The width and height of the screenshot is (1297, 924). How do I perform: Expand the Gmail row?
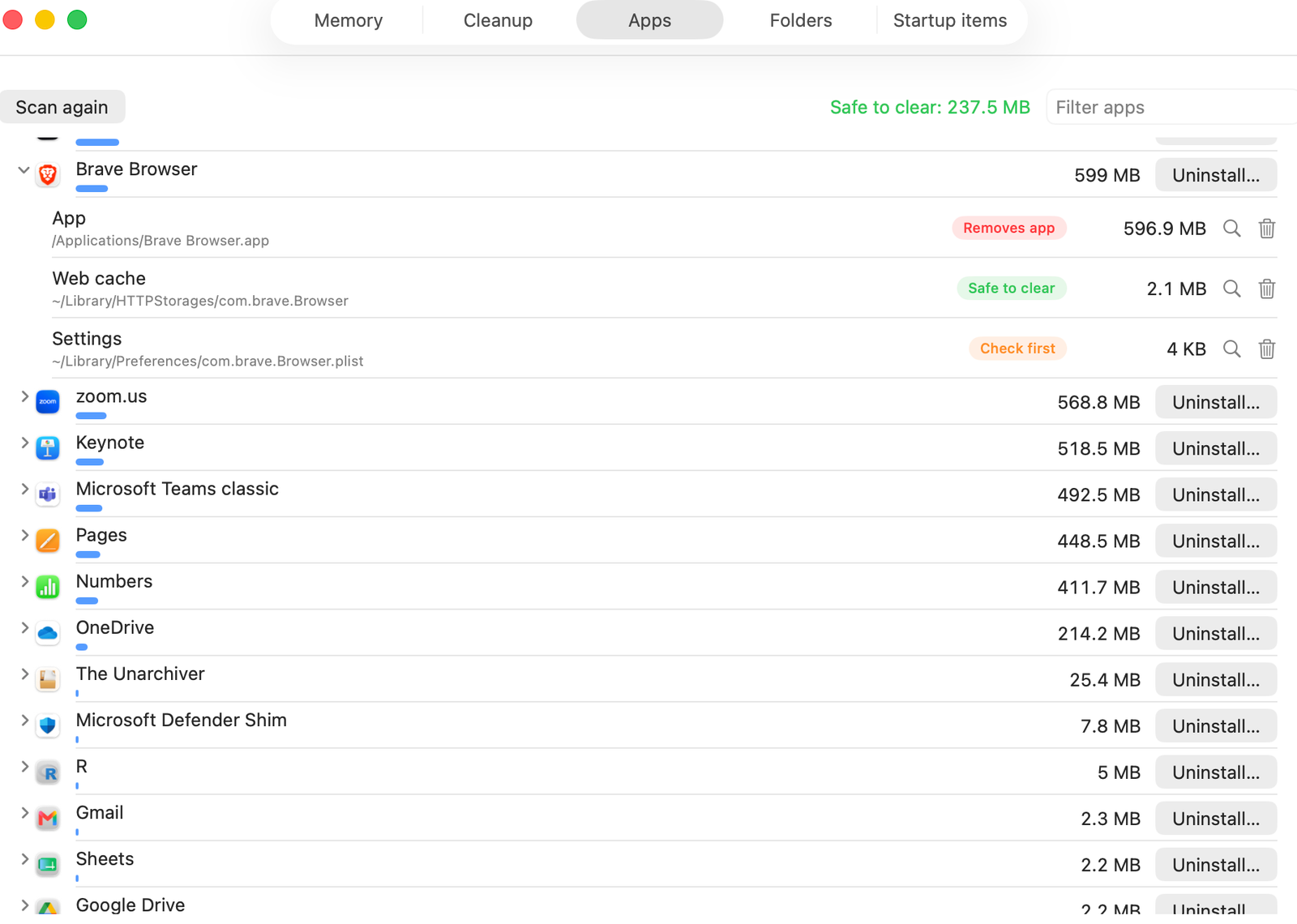point(24,812)
